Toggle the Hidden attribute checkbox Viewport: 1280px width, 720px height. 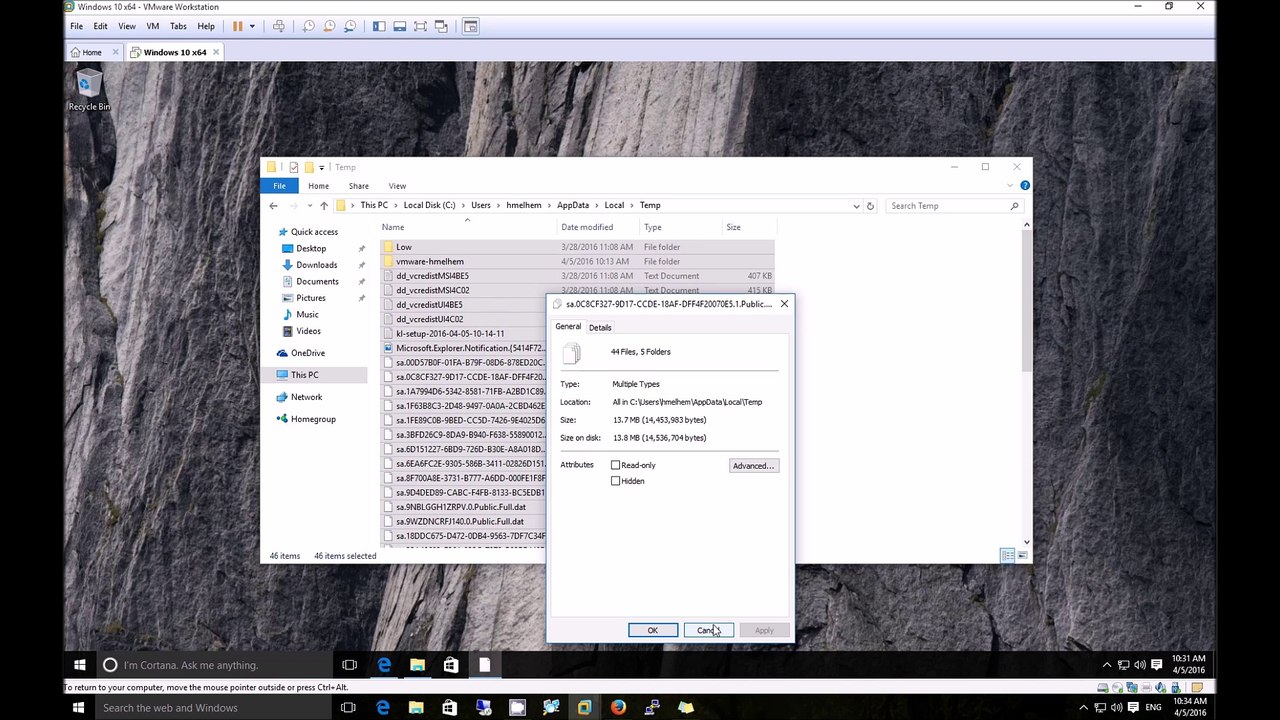[x=616, y=481]
